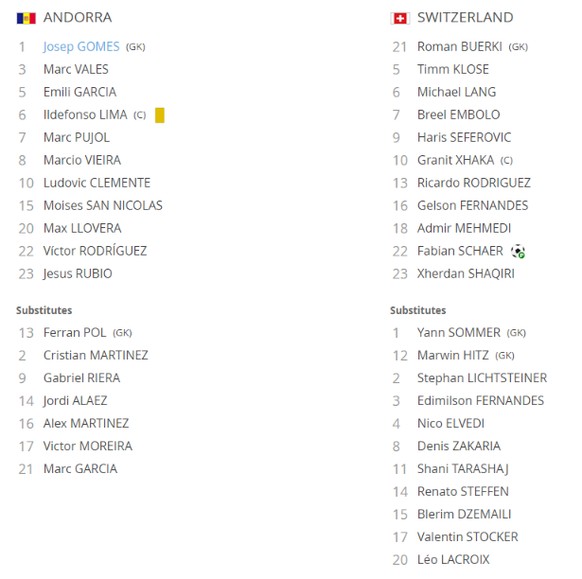Click the Andorra Substitutes heading
Screen dimensions: 582x579
(x=44, y=310)
